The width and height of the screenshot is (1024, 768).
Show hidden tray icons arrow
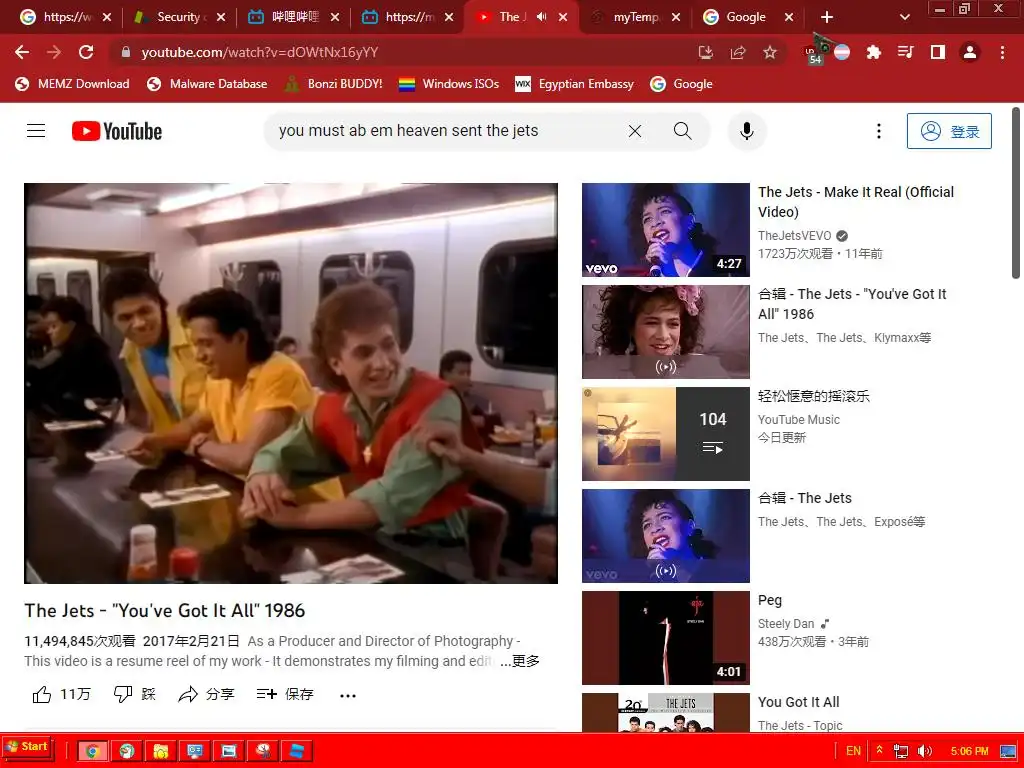[x=880, y=750]
